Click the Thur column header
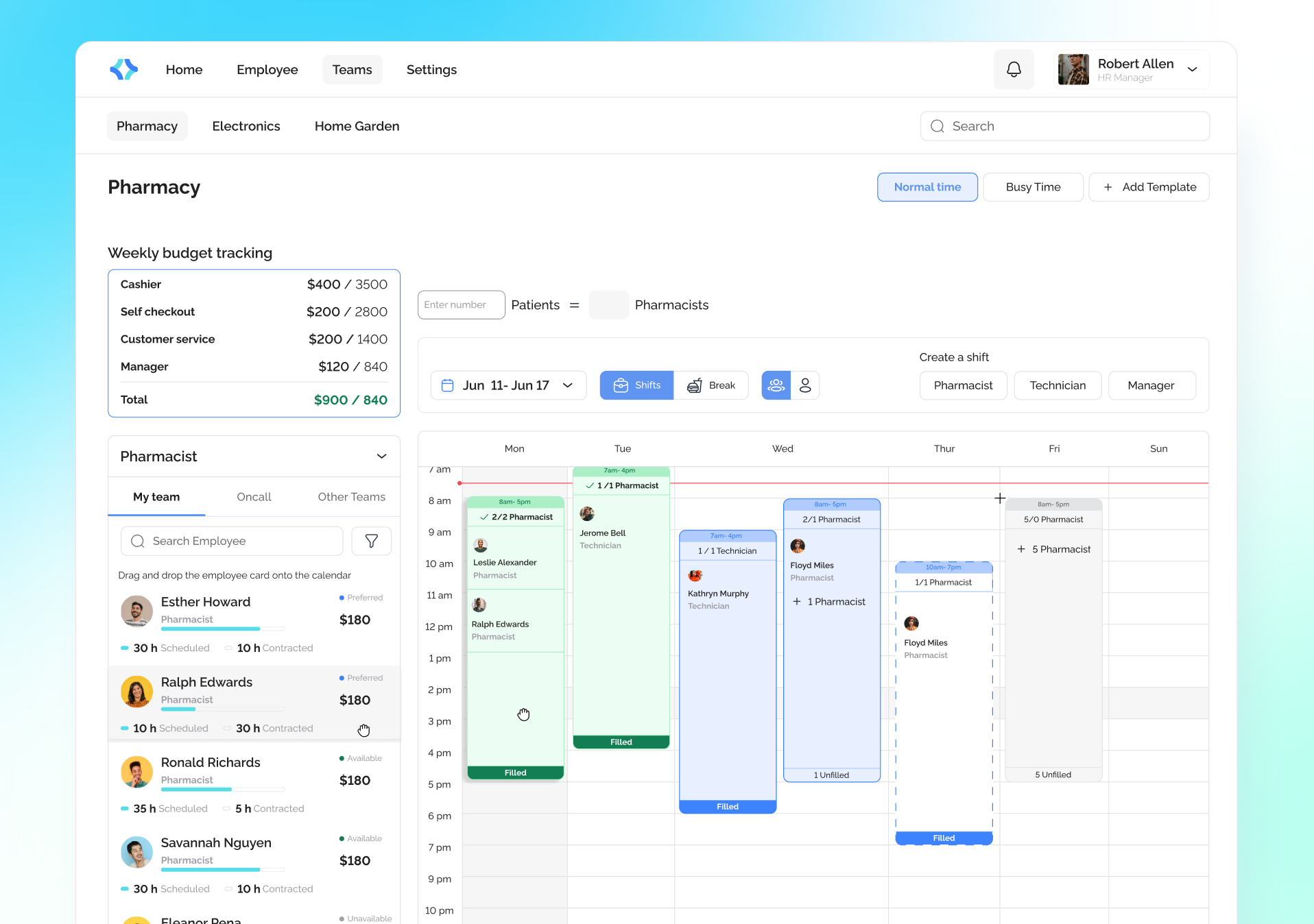Screen dimensions: 1314x924 point(944,448)
